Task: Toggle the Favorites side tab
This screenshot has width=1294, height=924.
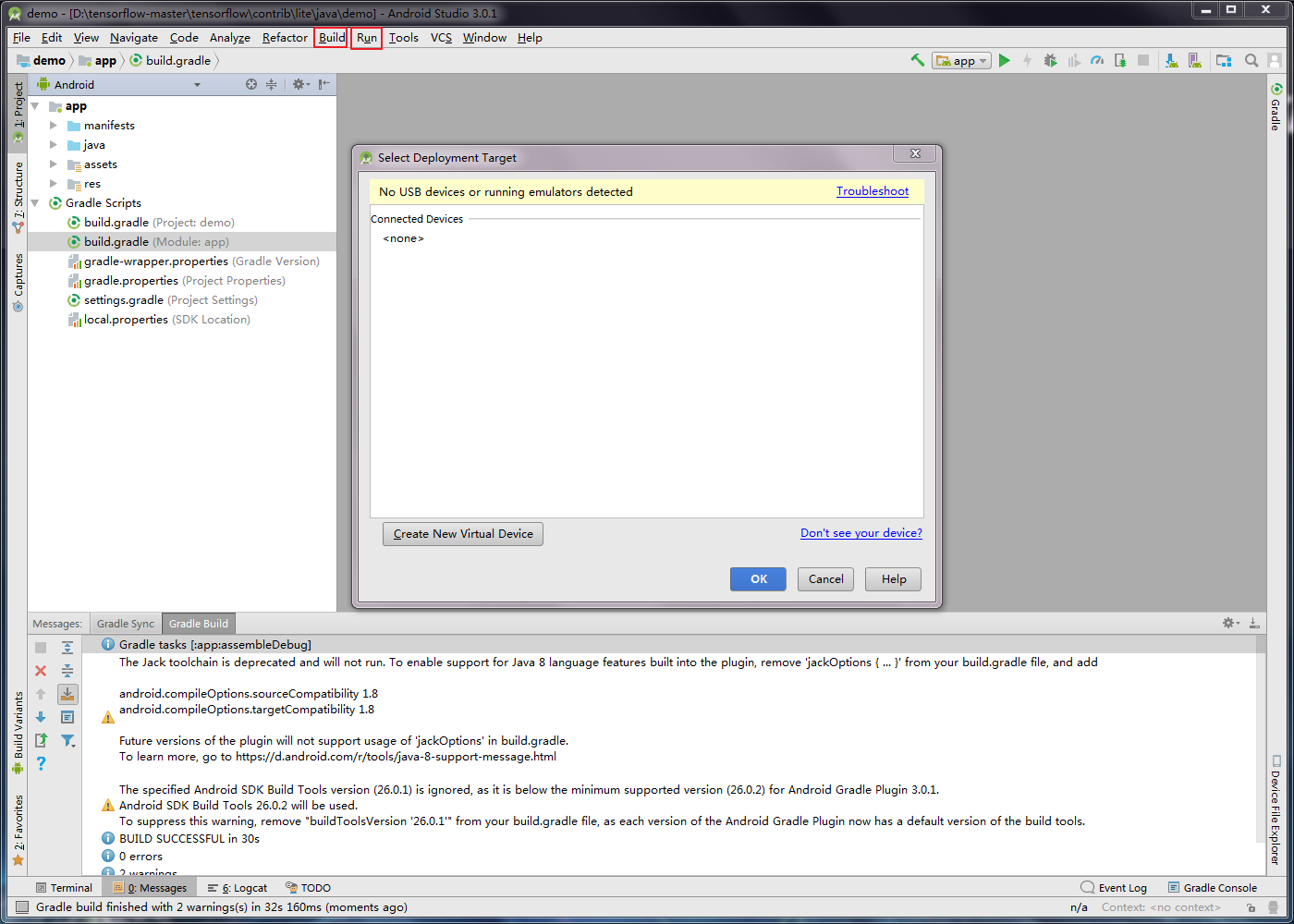Action: [18, 831]
